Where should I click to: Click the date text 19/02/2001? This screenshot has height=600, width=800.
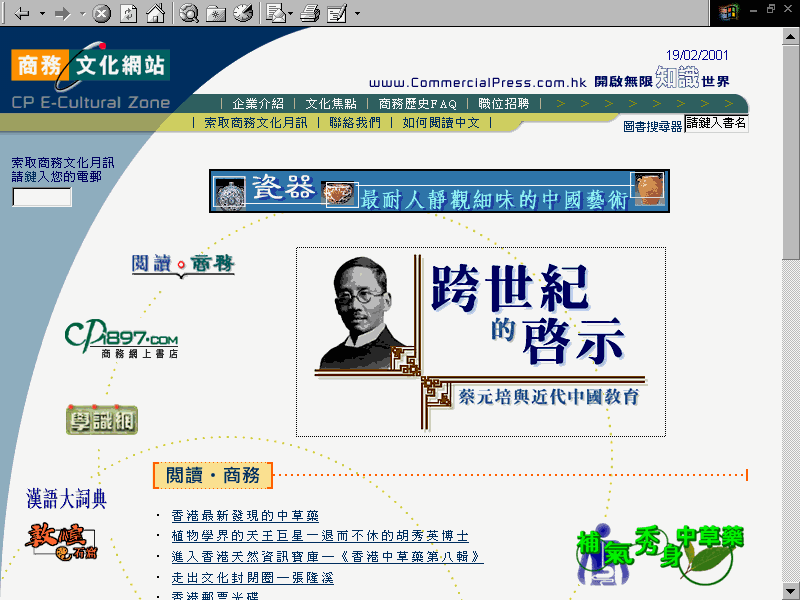(697, 55)
